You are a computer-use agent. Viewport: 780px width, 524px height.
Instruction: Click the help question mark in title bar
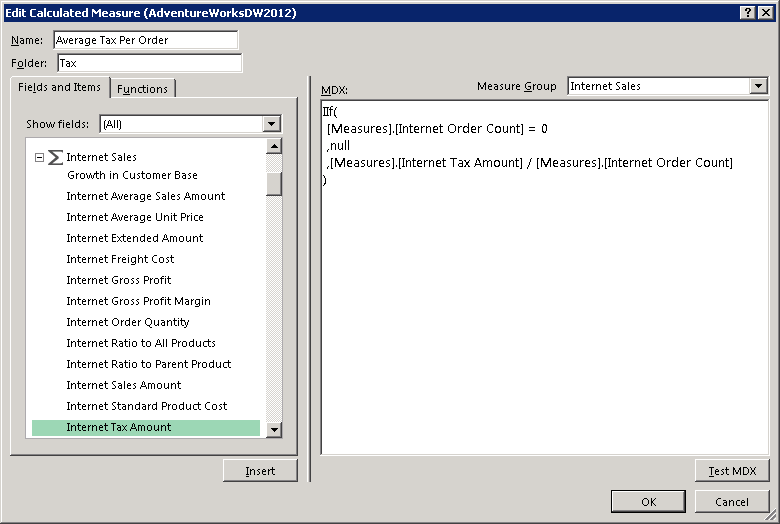coord(747,12)
